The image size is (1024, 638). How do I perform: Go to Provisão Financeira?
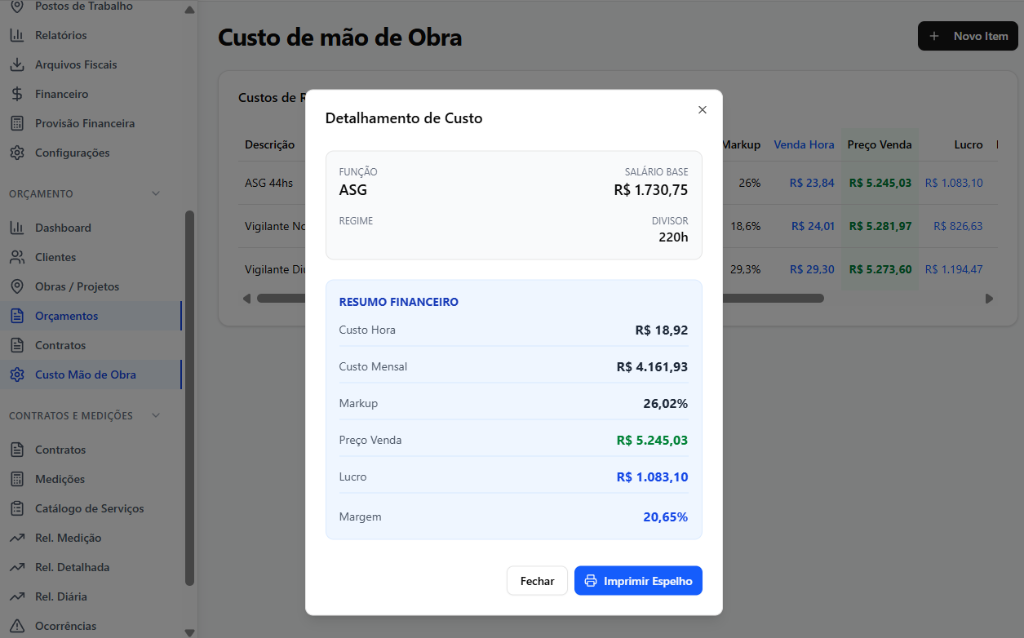pyautogui.click(x=85, y=123)
